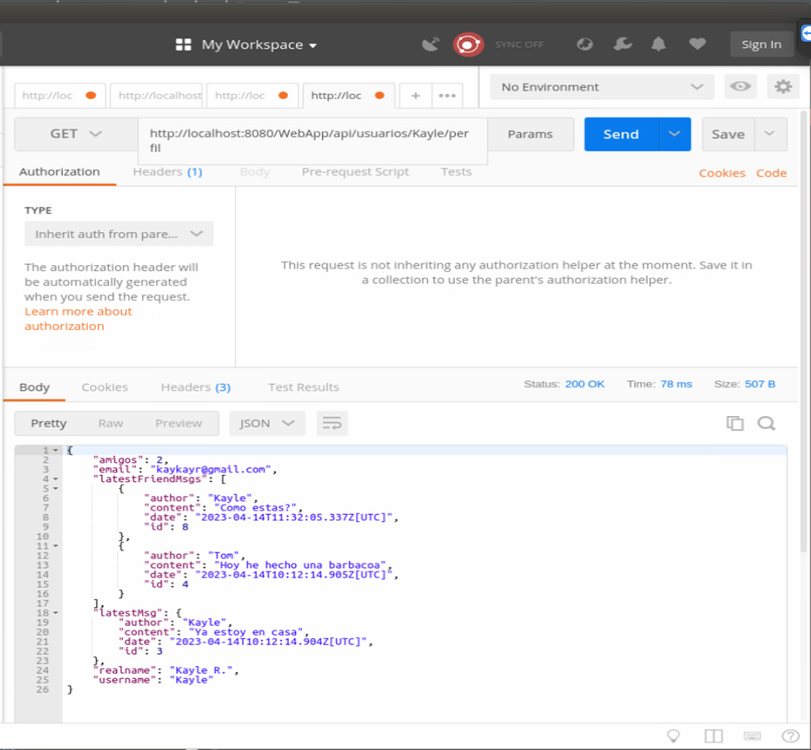Click the red sync status icon
The width and height of the screenshot is (811, 750).
click(x=468, y=44)
